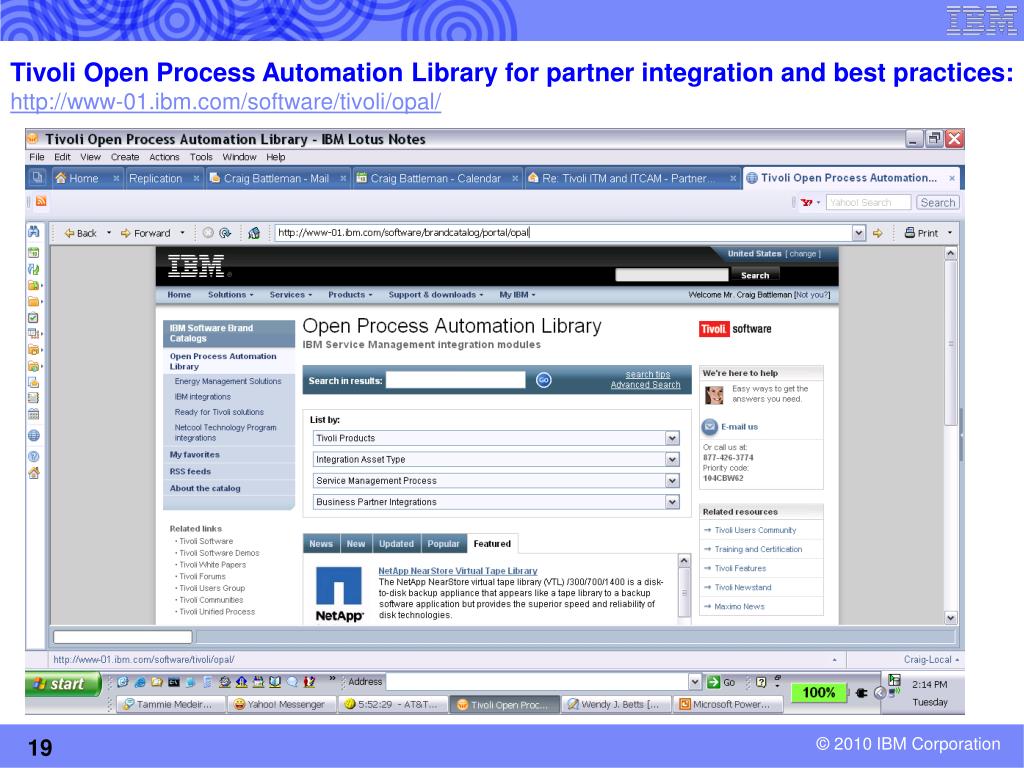Viewport: 1024px width, 768px height.
Task: Click the binoculars search icon in the Notes sidebar
Action: coord(33,232)
